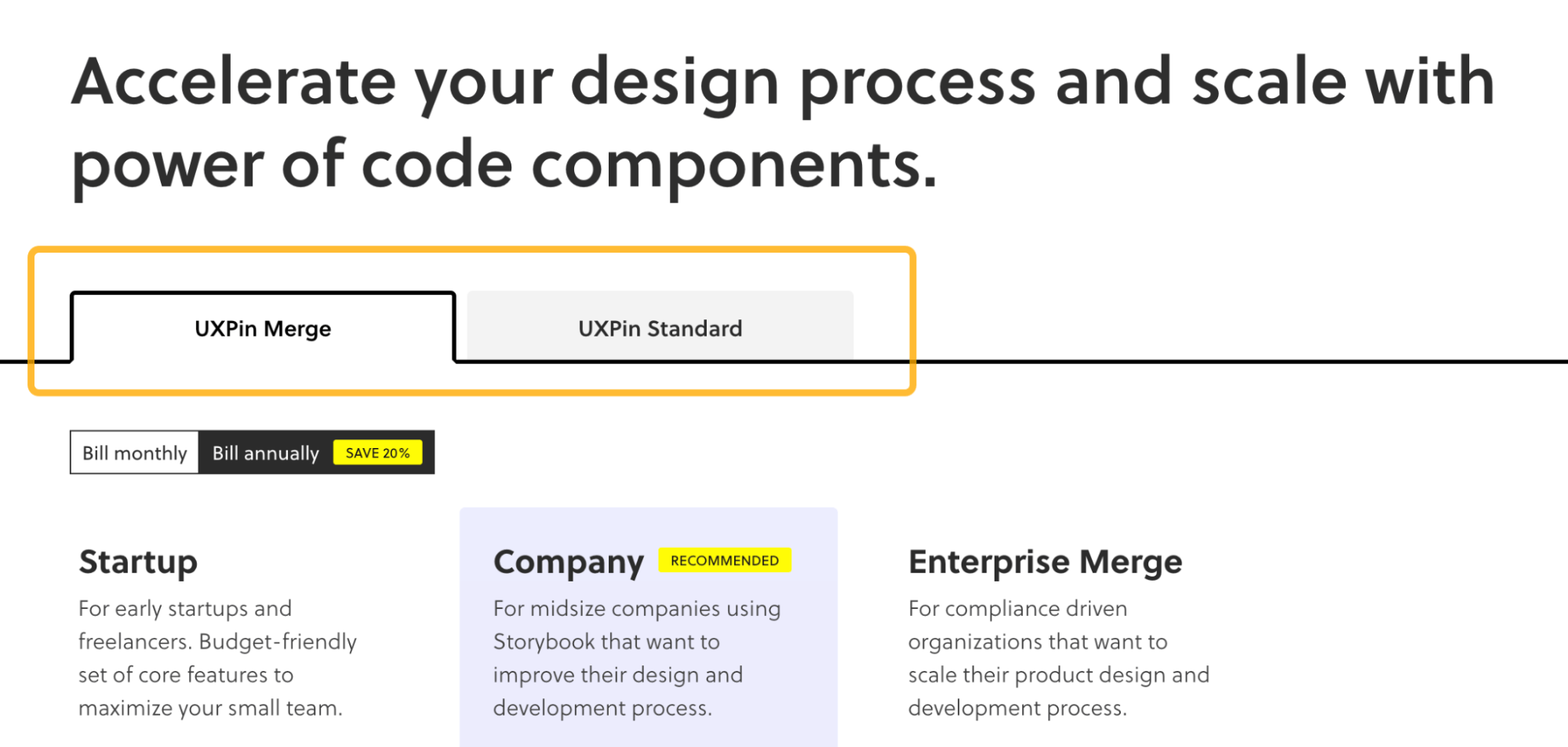Click the billing toggle switcher control
This screenshot has height=747, width=1568.
point(251,452)
